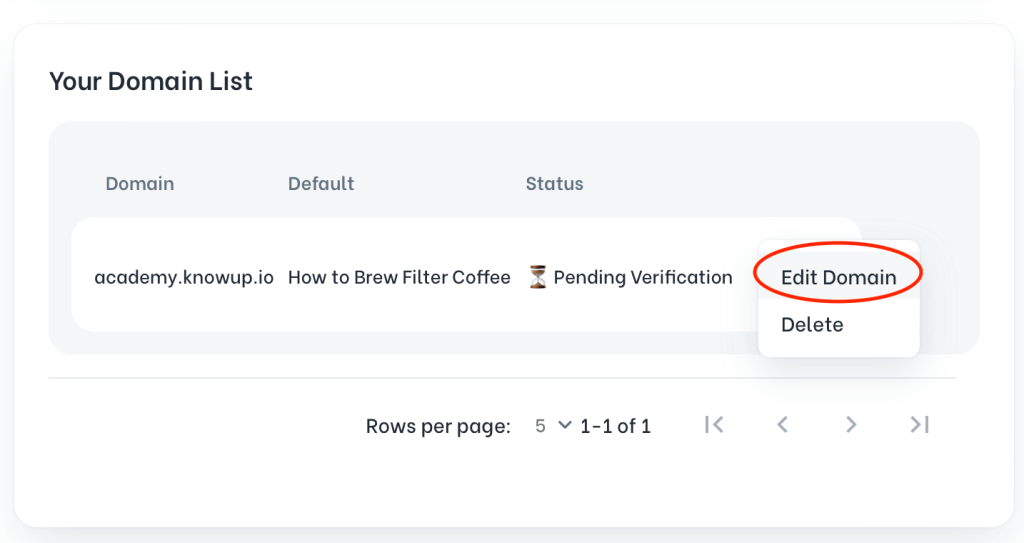Image resolution: width=1024 pixels, height=543 pixels.
Task: Click the Domain column header
Action: 140,184
